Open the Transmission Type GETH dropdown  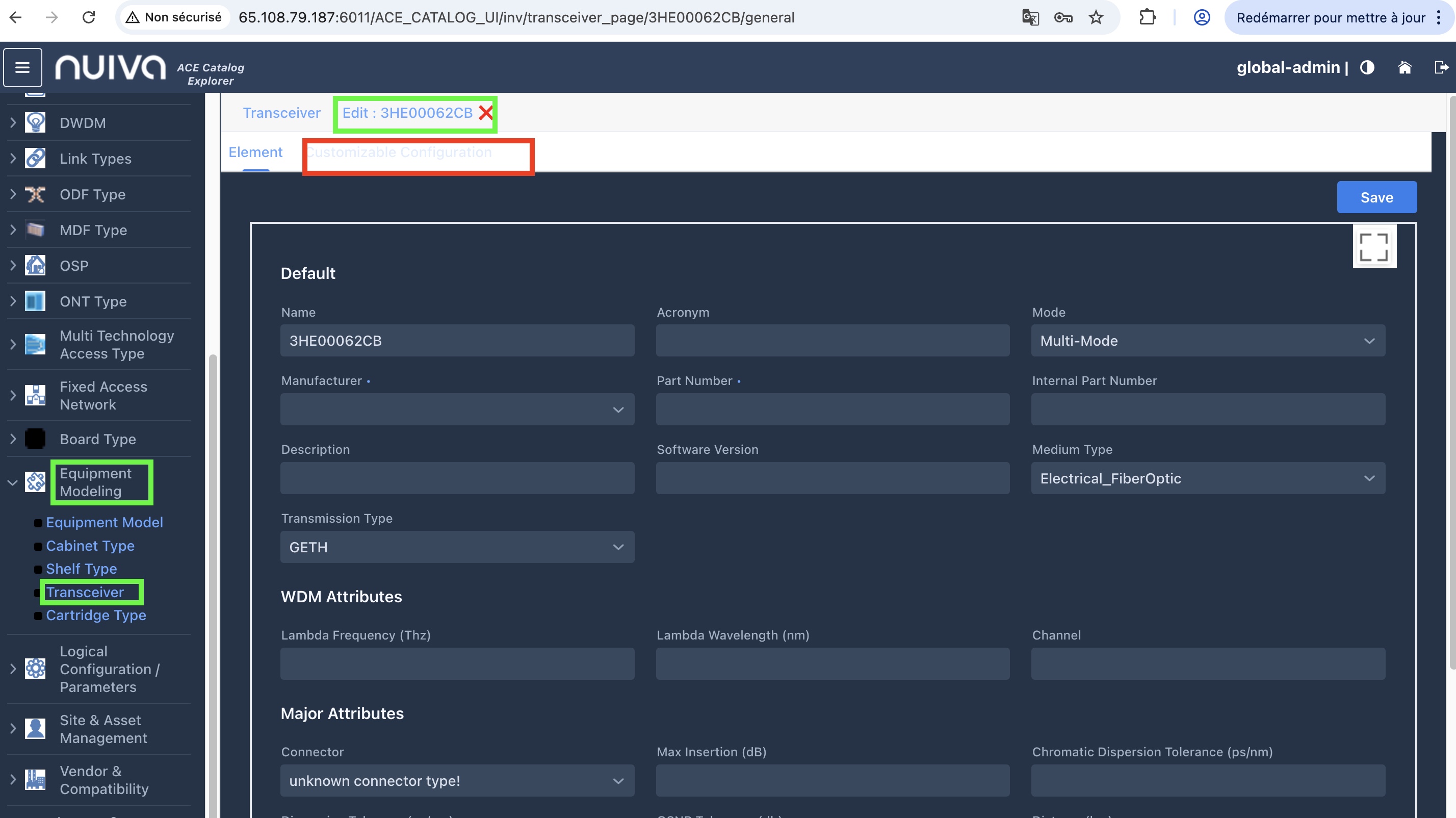click(x=457, y=547)
